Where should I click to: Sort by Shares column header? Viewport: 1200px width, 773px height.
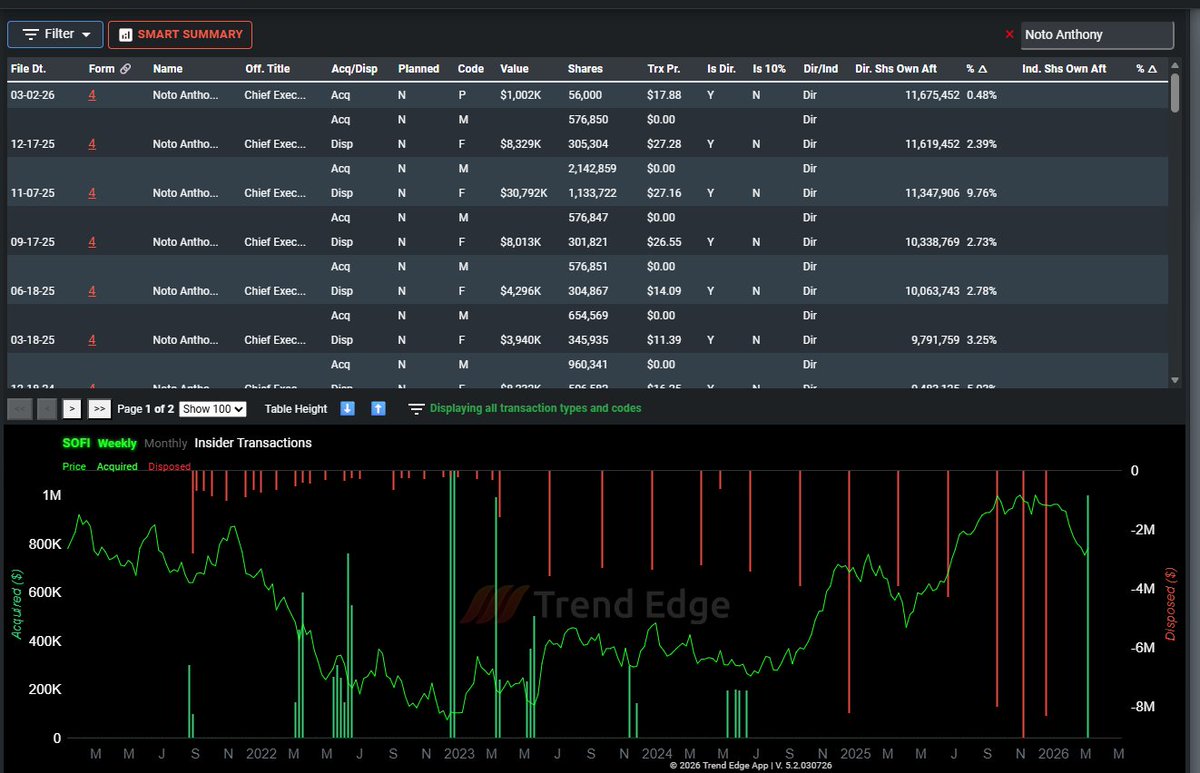coord(585,69)
